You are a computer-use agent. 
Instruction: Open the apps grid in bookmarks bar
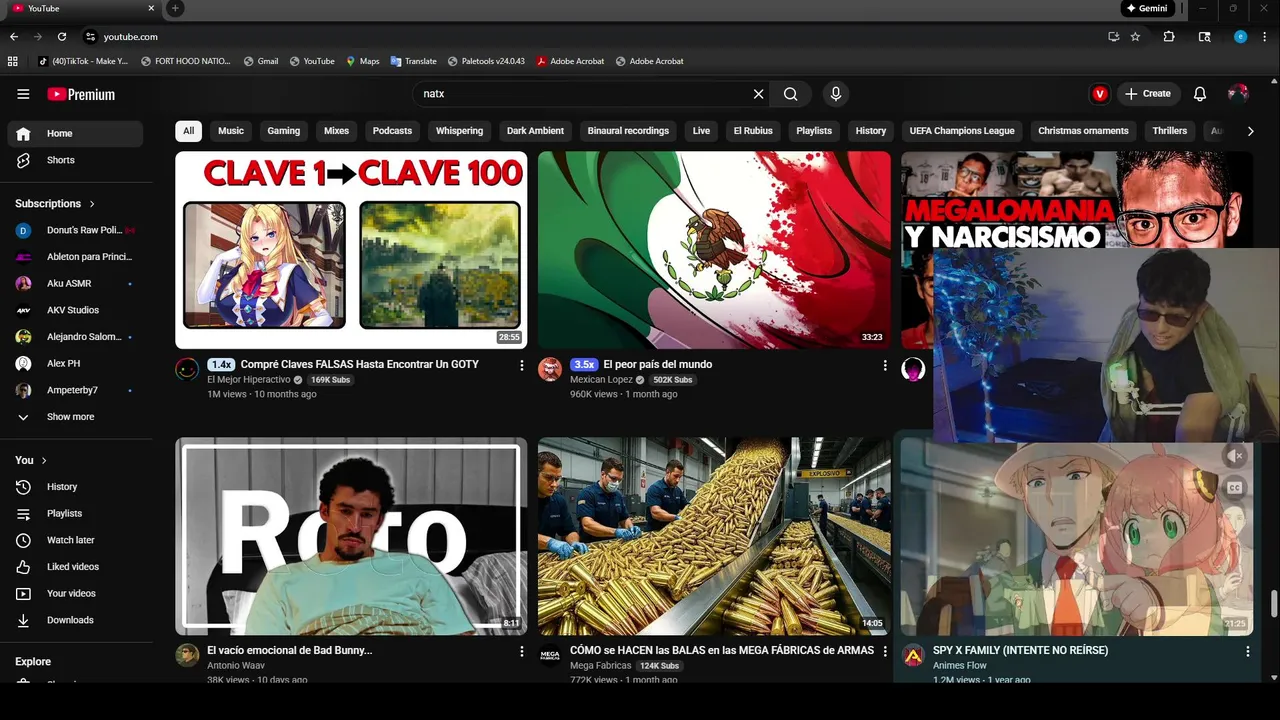(13, 61)
